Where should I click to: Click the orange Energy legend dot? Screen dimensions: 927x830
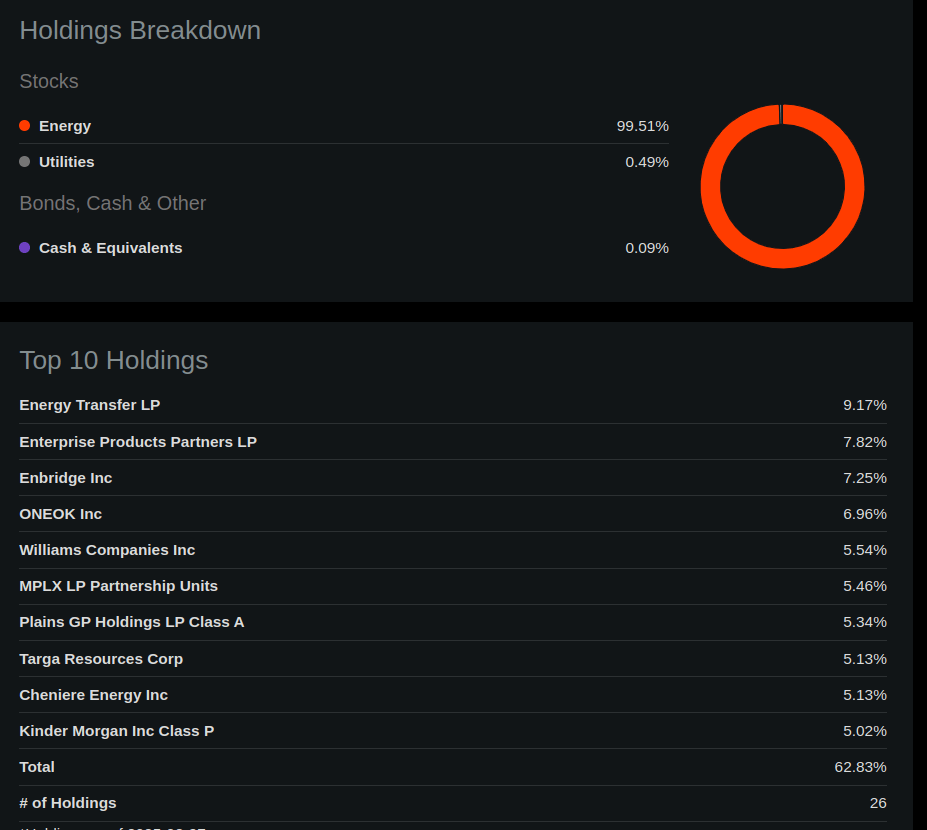[x=24, y=126]
